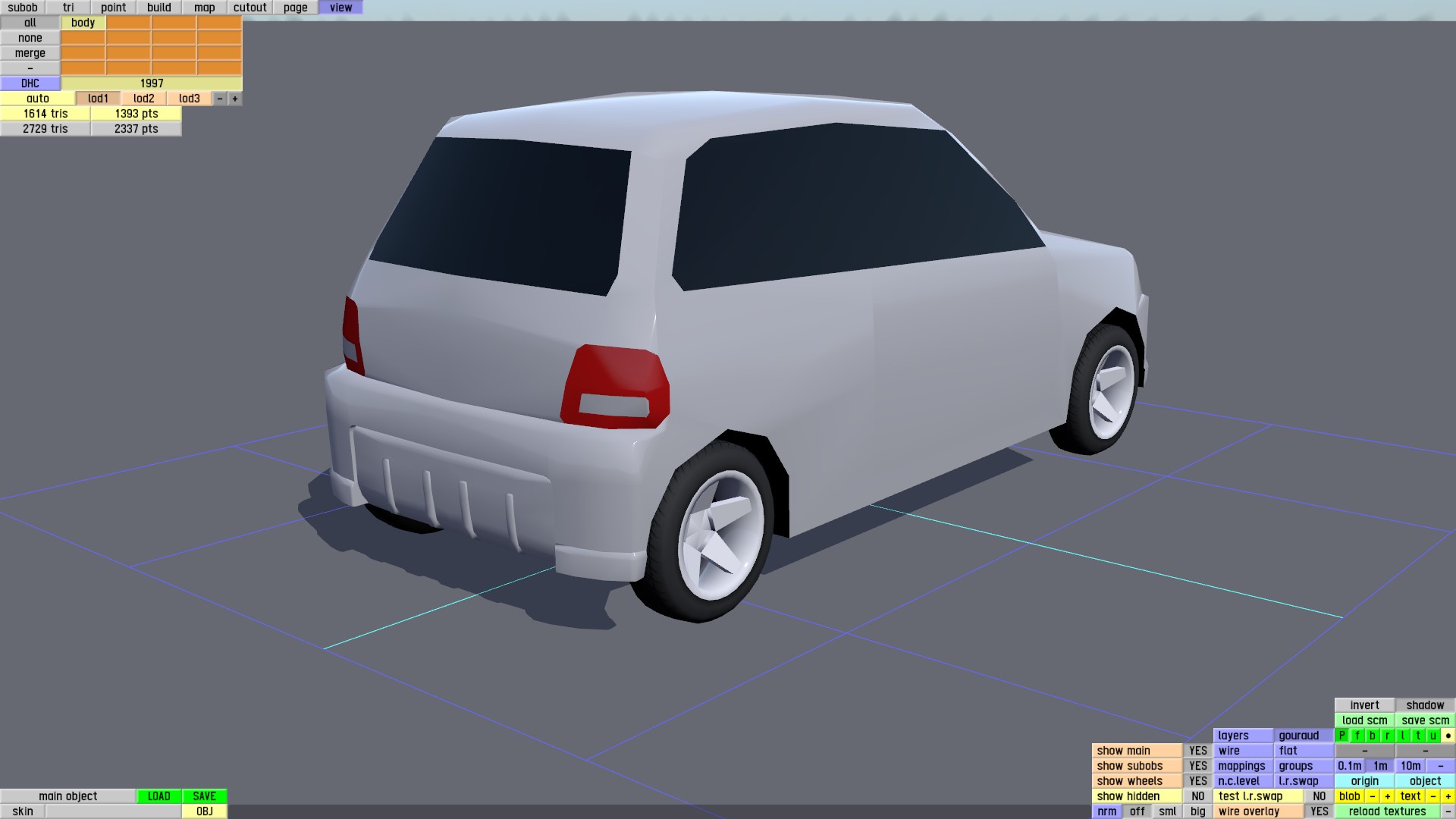The height and width of the screenshot is (819, 1456).
Task: Select the body subobject cell
Action: click(83, 23)
